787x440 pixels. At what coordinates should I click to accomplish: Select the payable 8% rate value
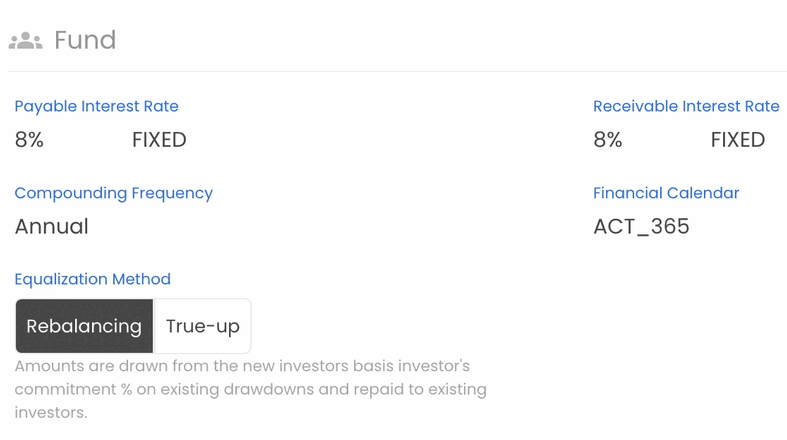coord(29,140)
